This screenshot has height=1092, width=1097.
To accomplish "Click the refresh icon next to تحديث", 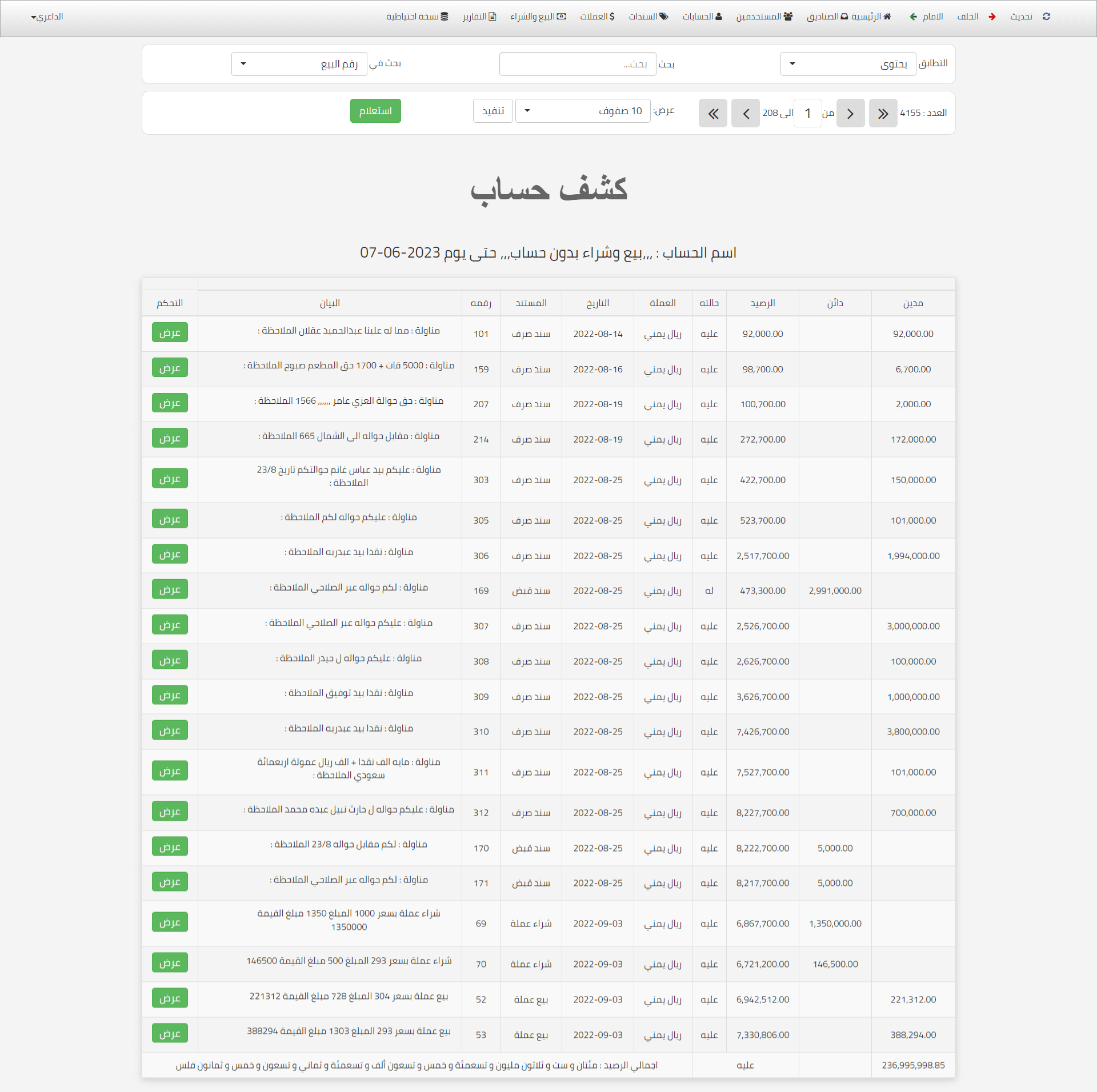I will tap(1046, 17).
